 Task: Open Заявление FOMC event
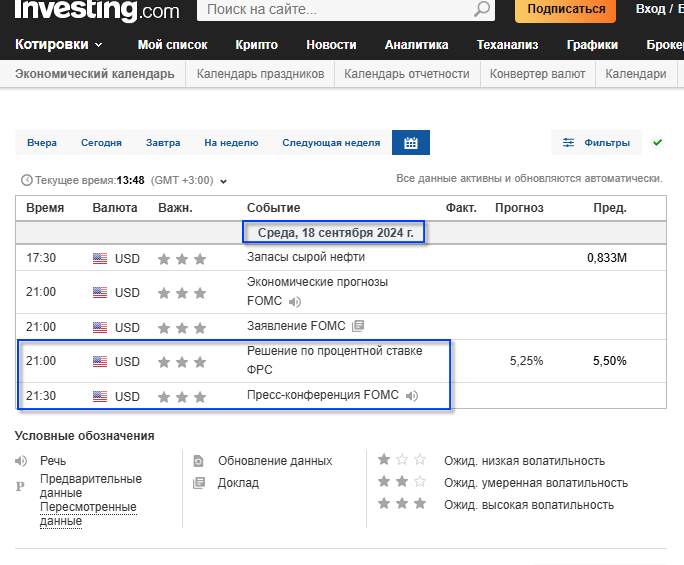(296, 326)
